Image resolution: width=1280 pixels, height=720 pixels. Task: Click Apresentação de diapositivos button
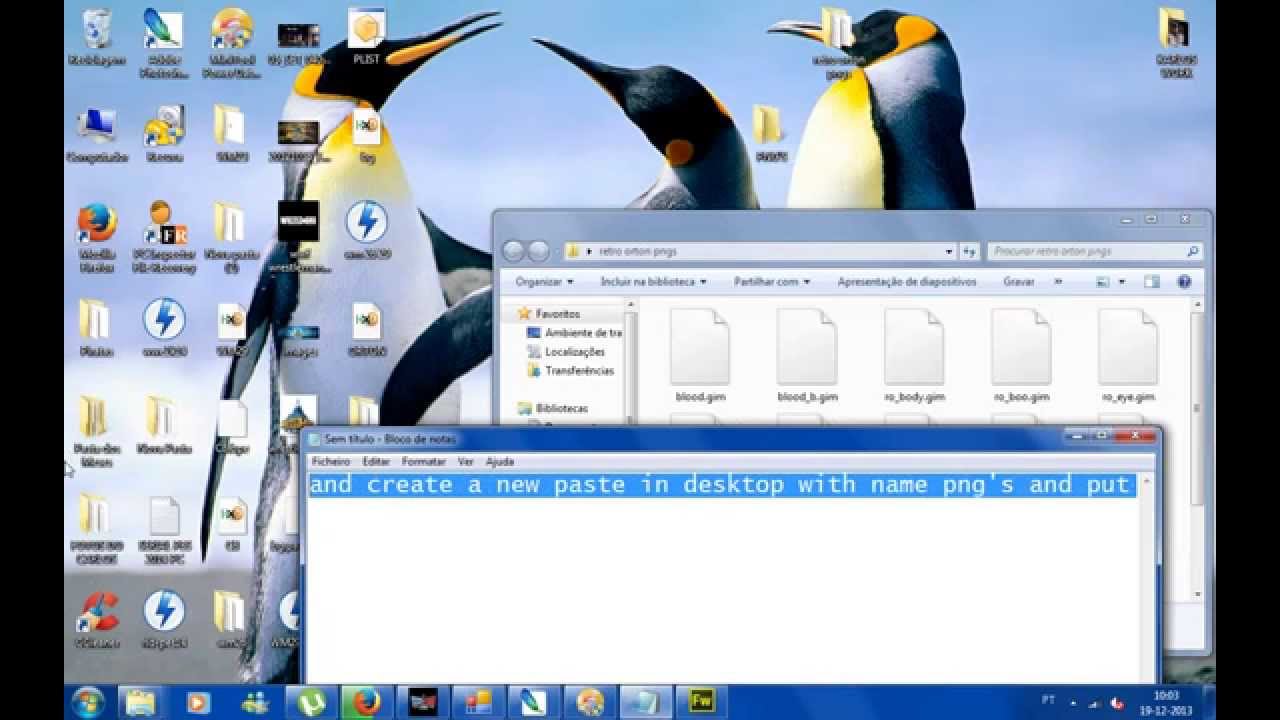click(907, 282)
